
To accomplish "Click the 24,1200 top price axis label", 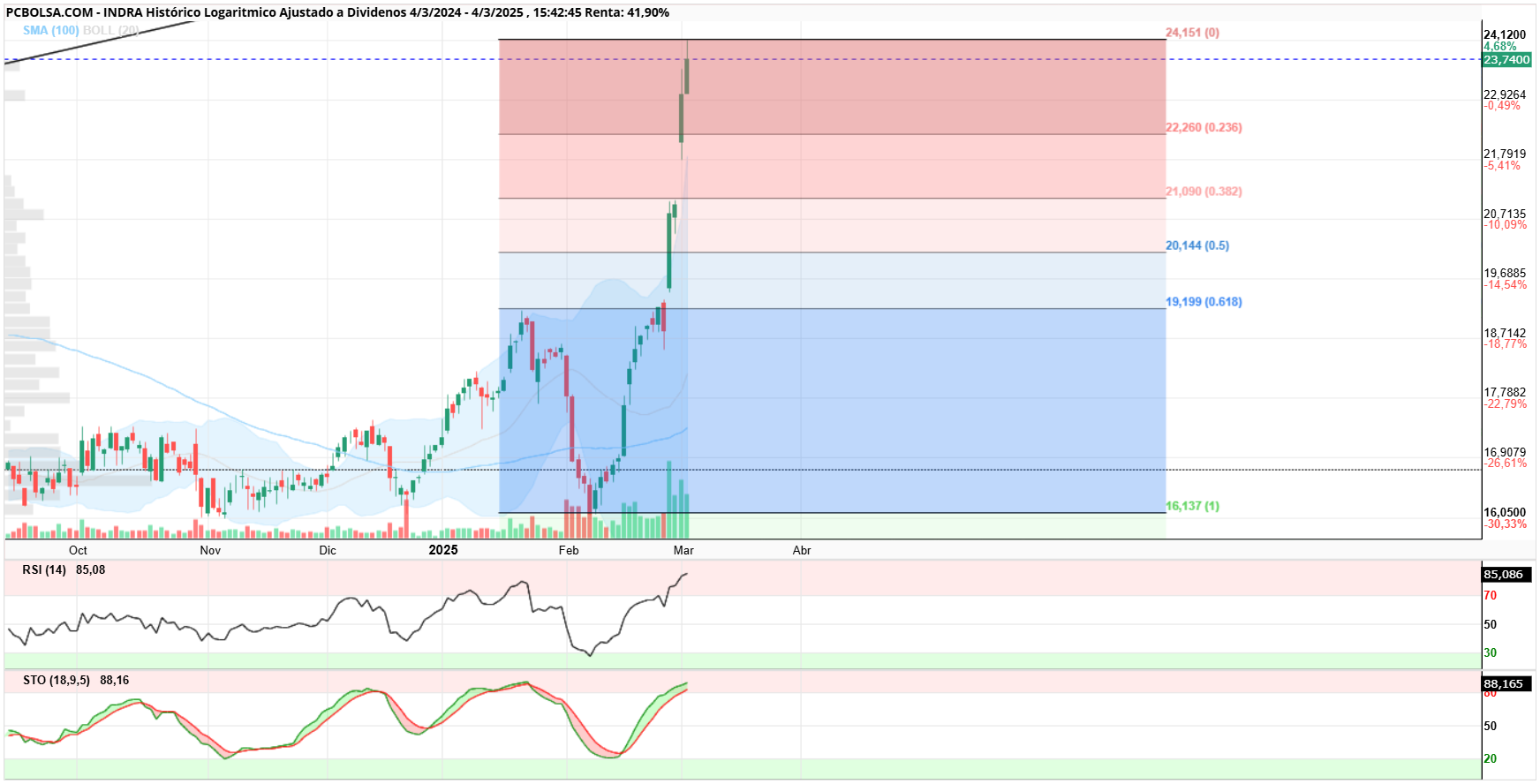I will click(1505, 34).
